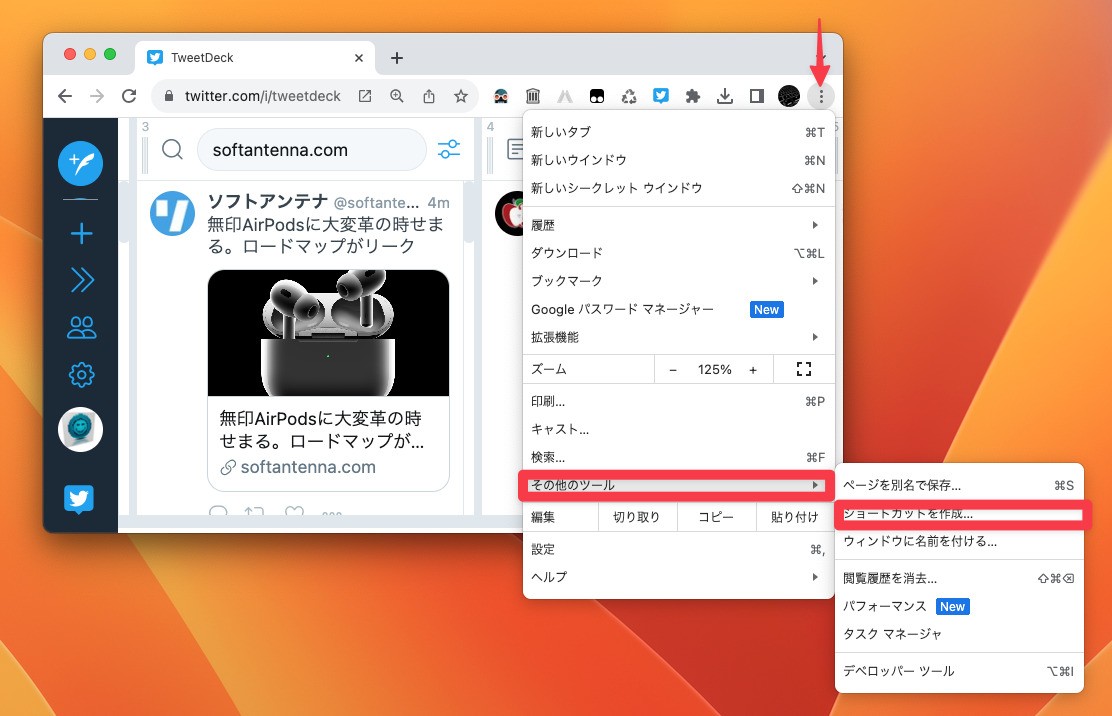Open the Downloads toolbar icon
This screenshot has height=716, width=1112.
click(725, 95)
